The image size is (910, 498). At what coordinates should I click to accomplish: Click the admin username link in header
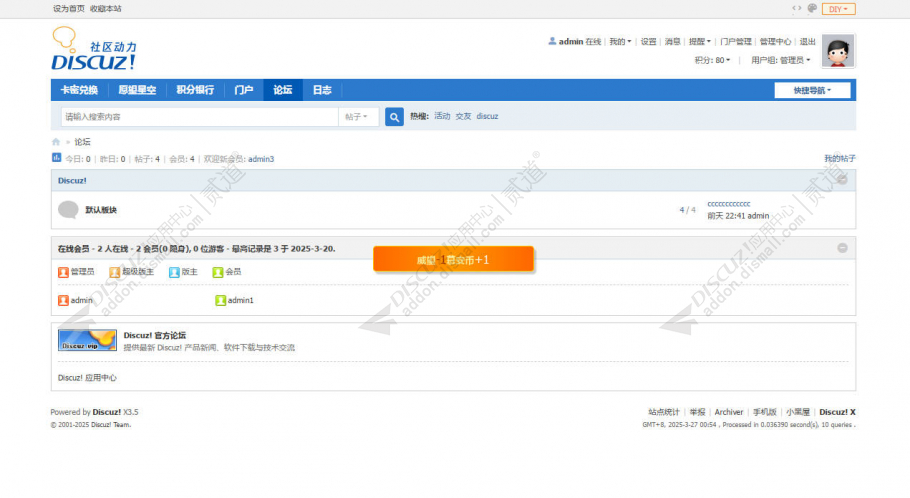click(571, 42)
